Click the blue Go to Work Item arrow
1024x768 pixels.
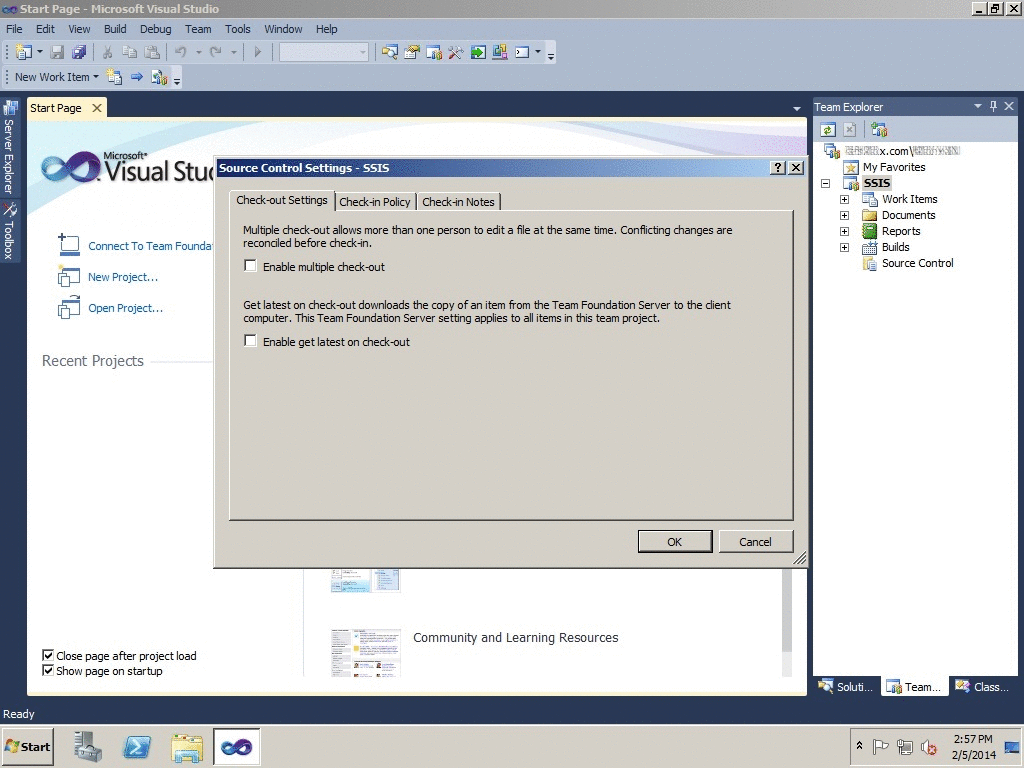pos(136,77)
